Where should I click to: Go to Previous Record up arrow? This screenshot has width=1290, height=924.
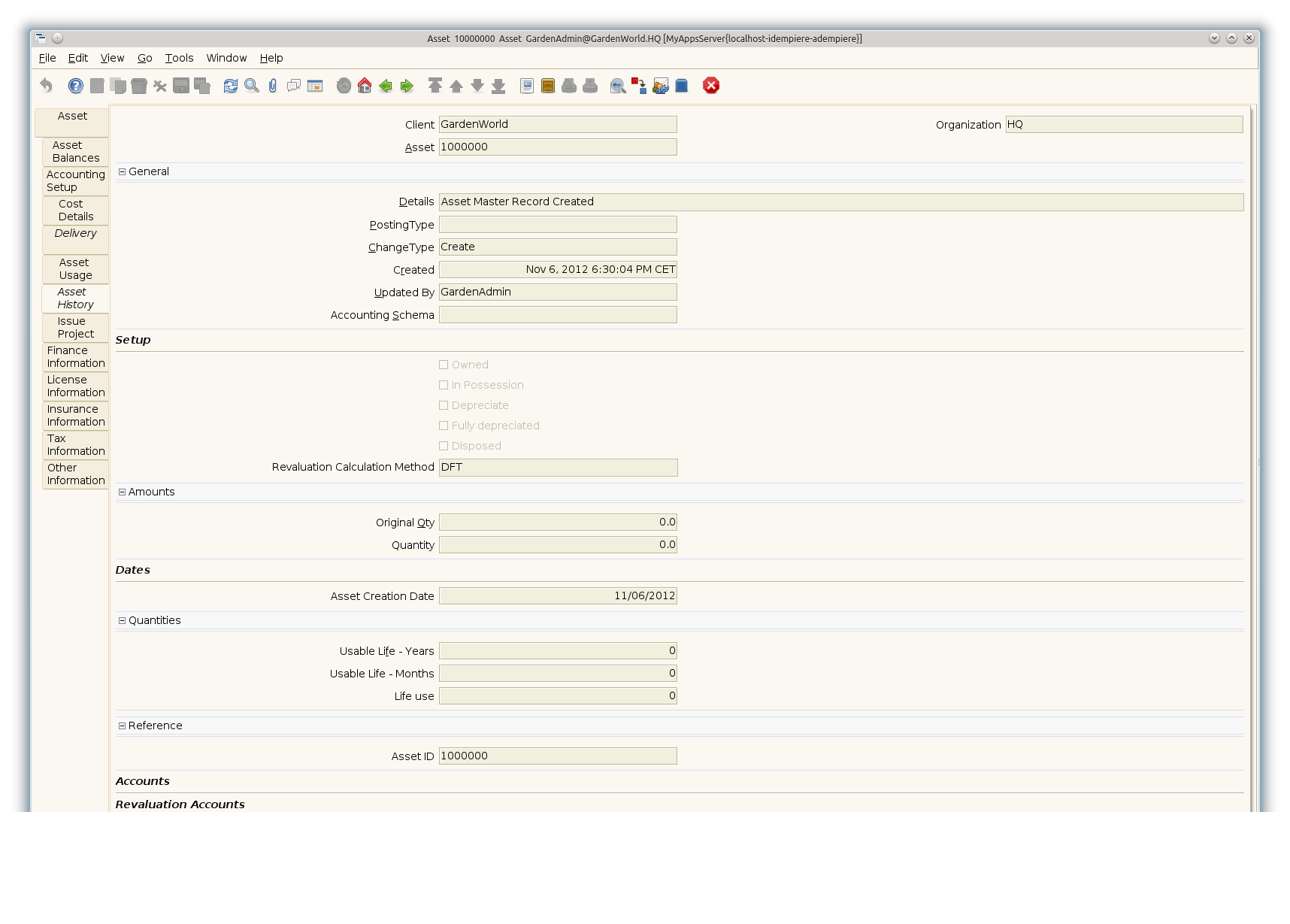click(x=456, y=86)
